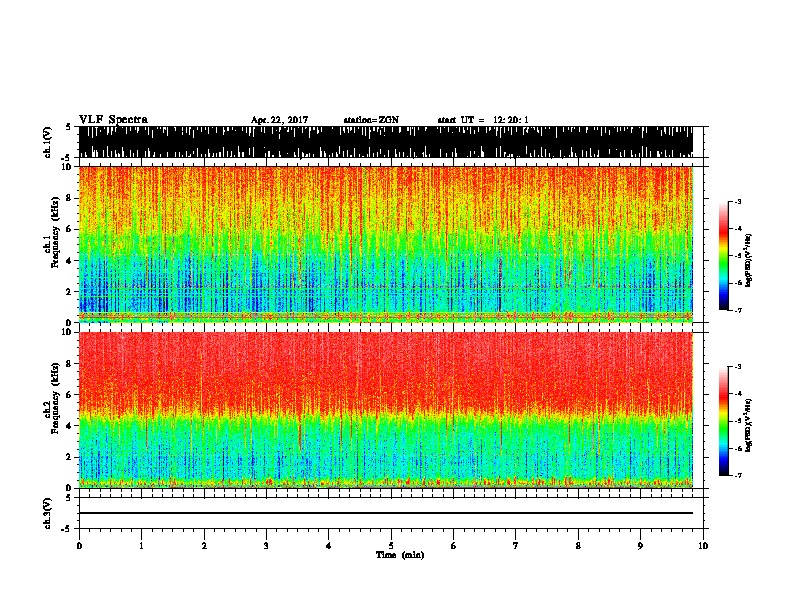The width and height of the screenshot is (792, 612).
Task: Click the "station=ZGN" header label
Action: (x=371, y=120)
